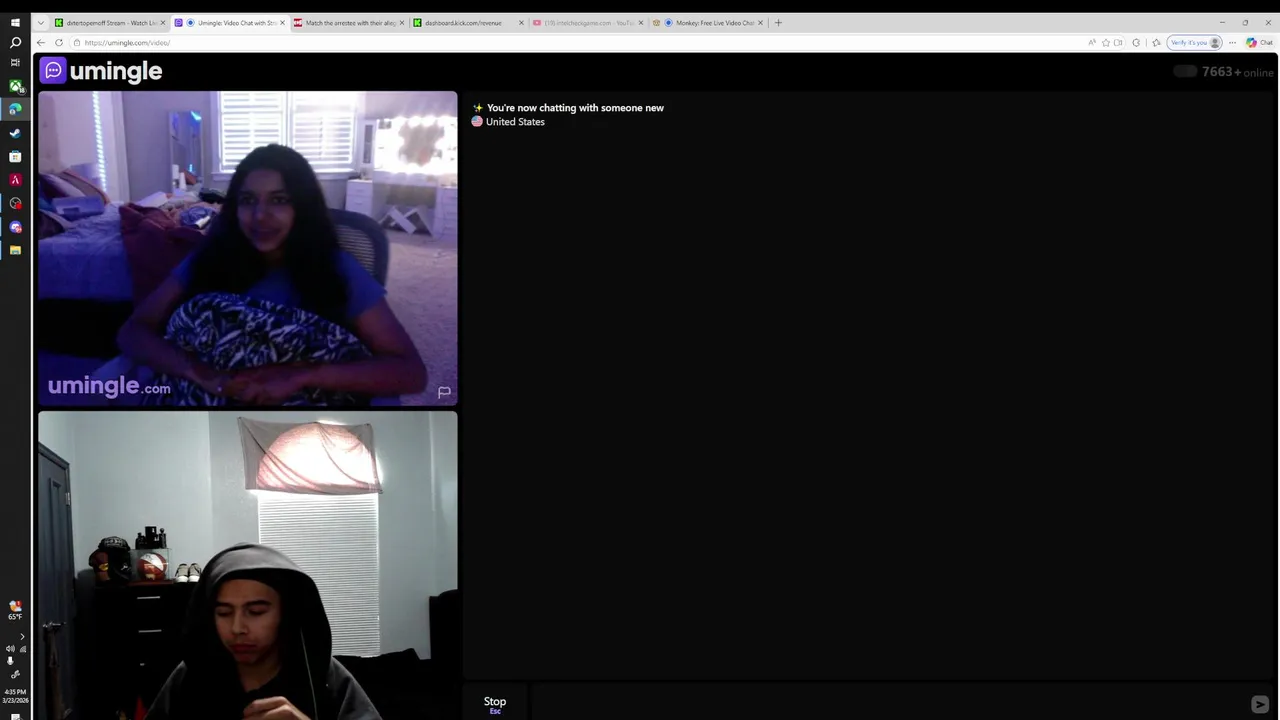
Task: Open the Read aloud option in the address bar
Action: (1092, 43)
